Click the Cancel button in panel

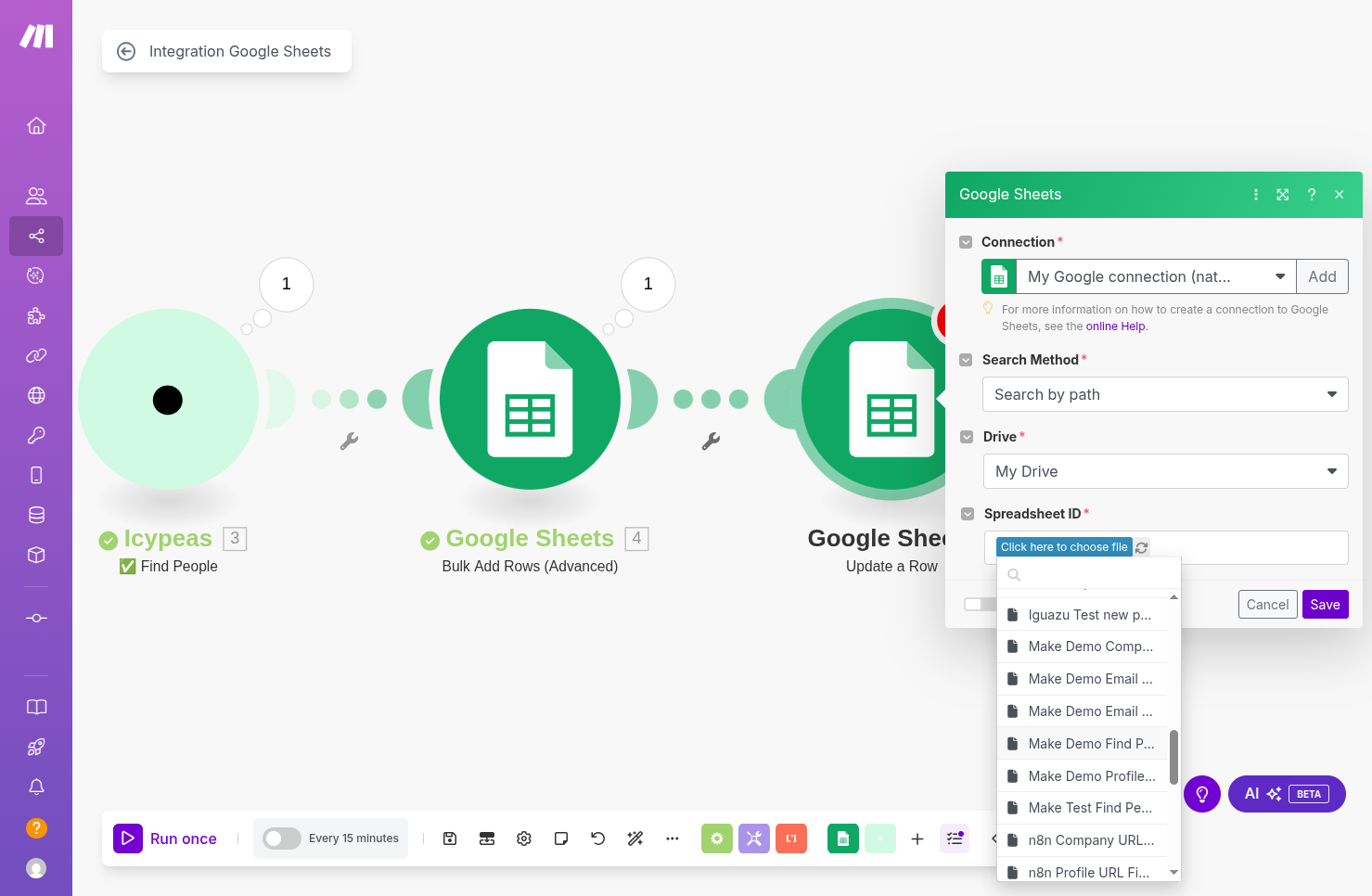[x=1267, y=605]
